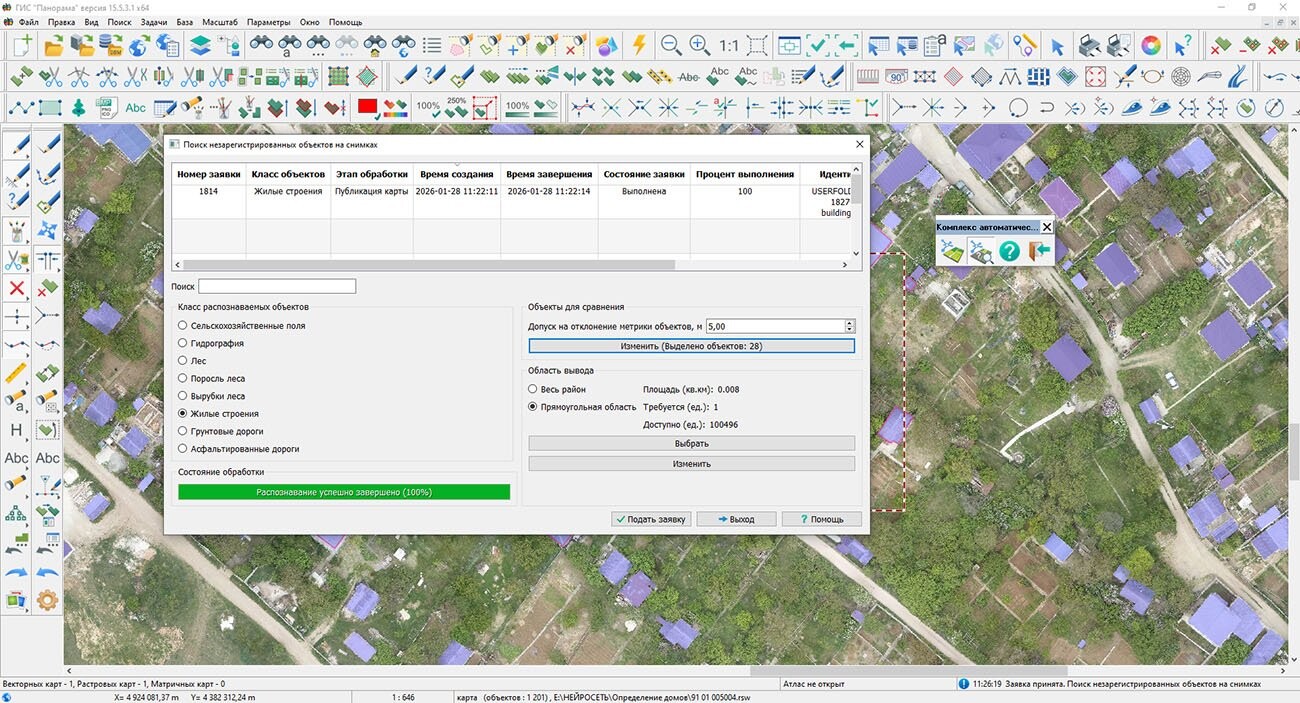This screenshot has width=1300, height=703.
Task: Select Асфальтированные дороги object class
Action: click(182, 449)
